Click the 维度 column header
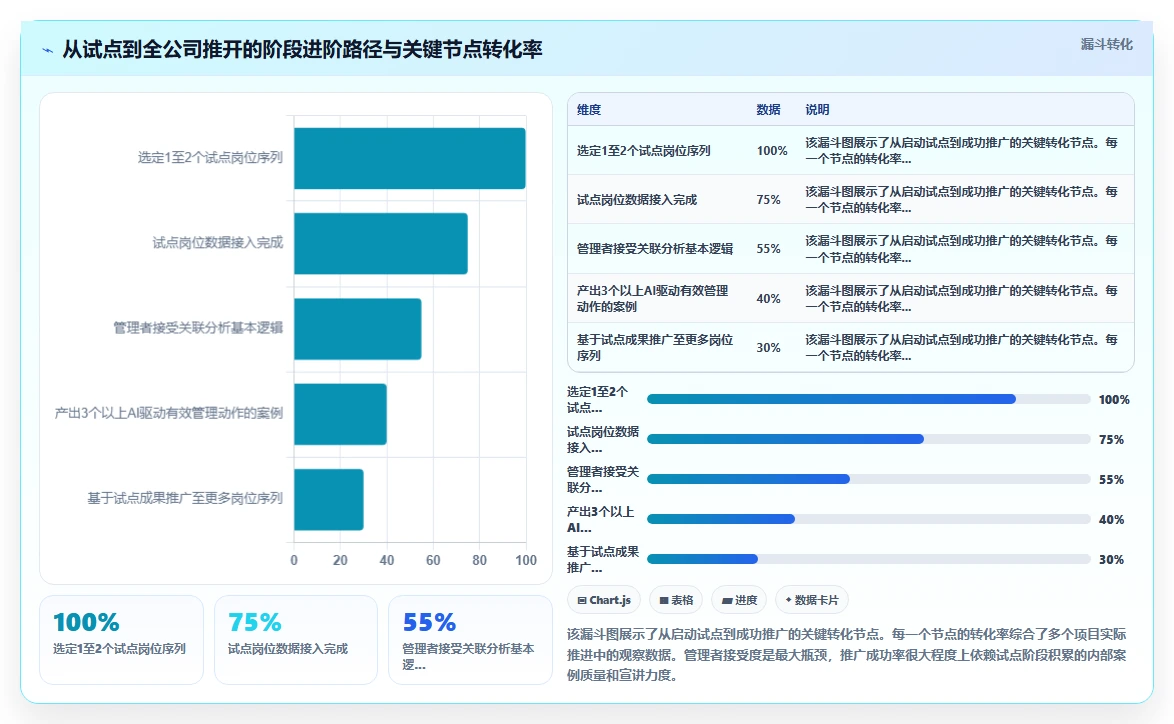This screenshot has width=1174, height=724. click(588, 109)
